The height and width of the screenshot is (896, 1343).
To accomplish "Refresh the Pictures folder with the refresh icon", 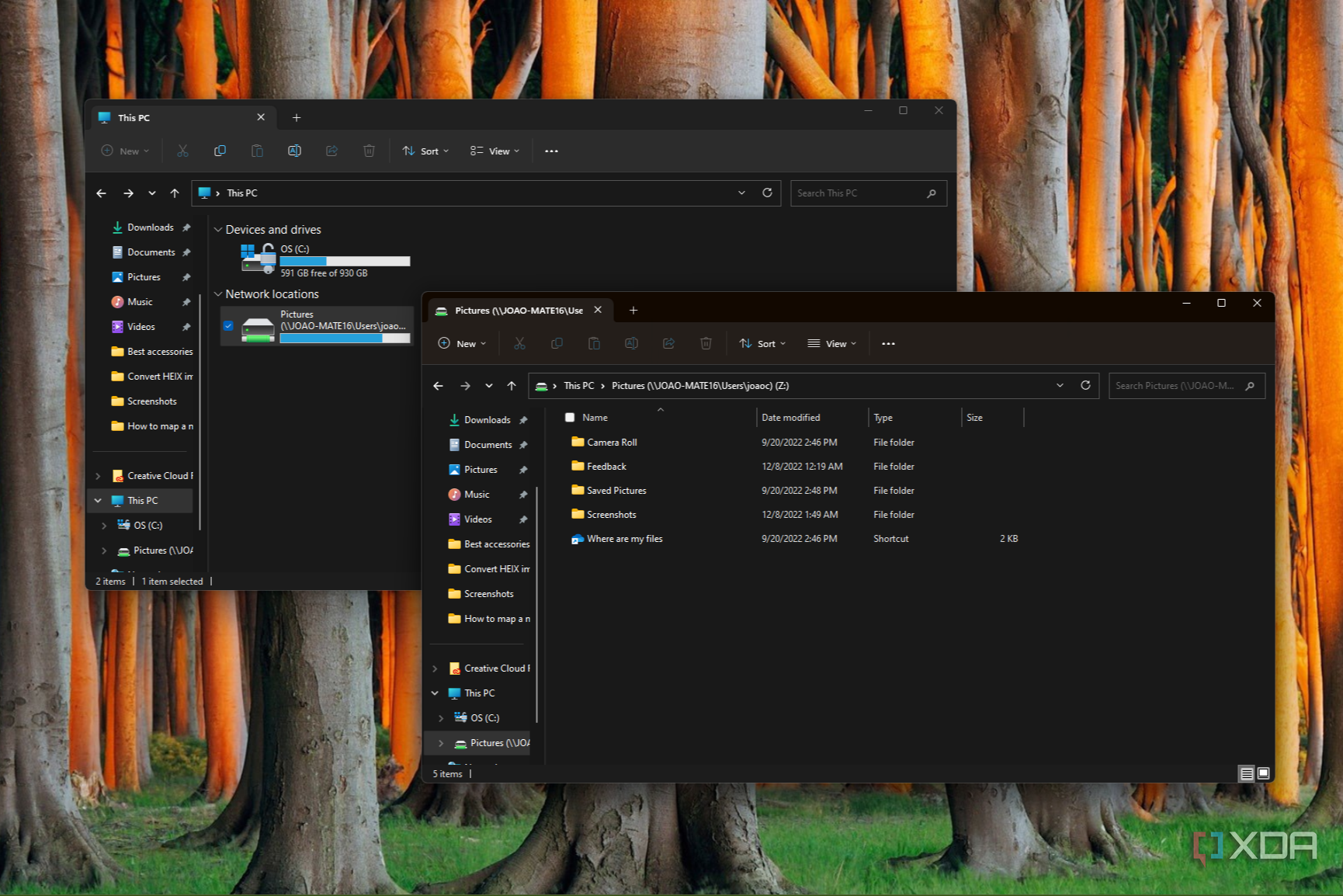I will pyautogui.click(x=1085, y=385).
